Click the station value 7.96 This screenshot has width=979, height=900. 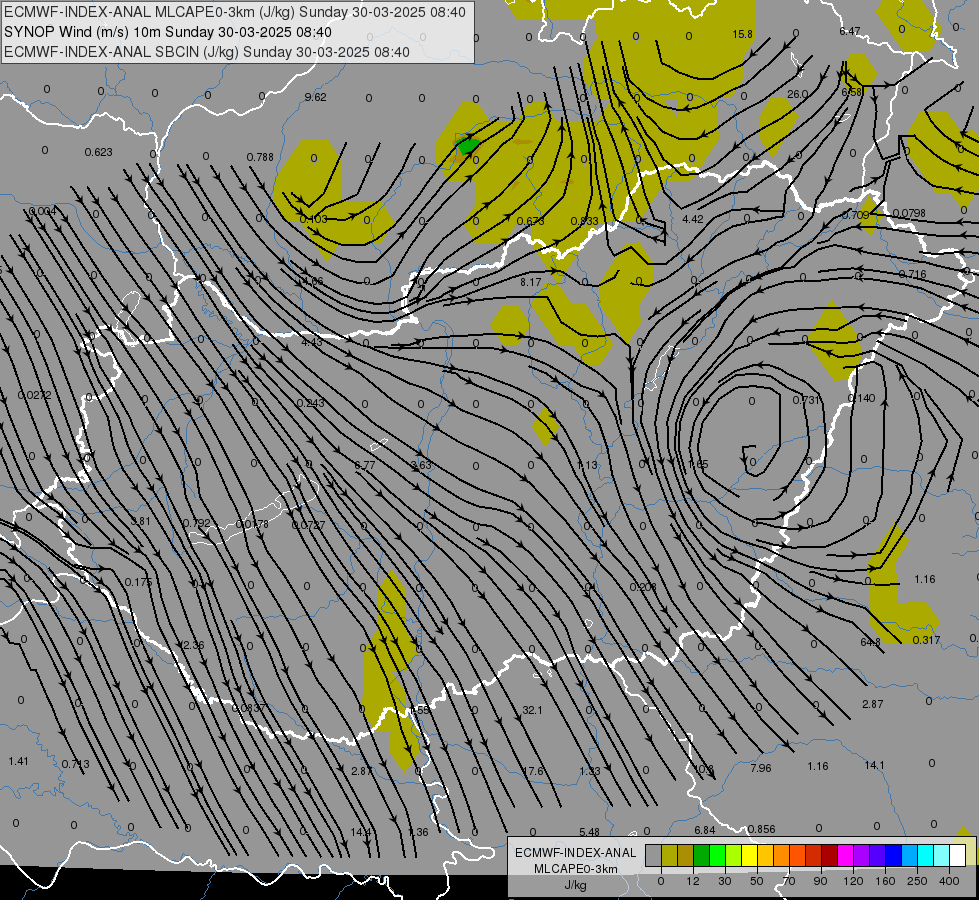click(760, 768)
